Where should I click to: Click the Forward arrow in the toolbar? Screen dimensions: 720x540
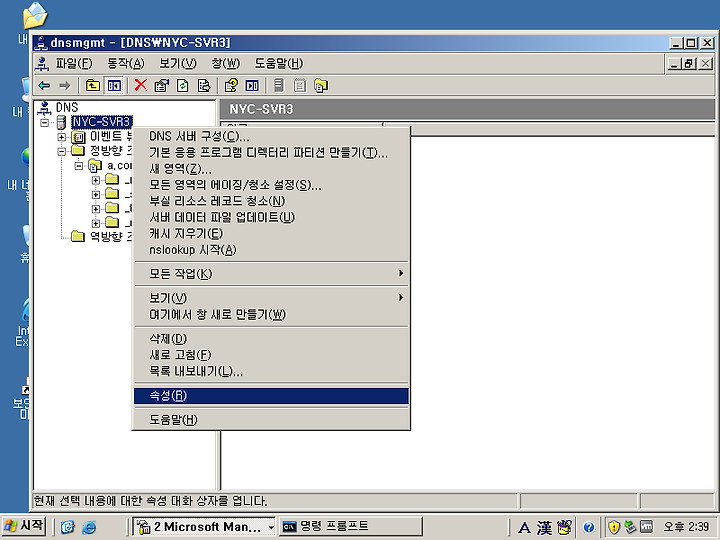(x=65, y=85)
